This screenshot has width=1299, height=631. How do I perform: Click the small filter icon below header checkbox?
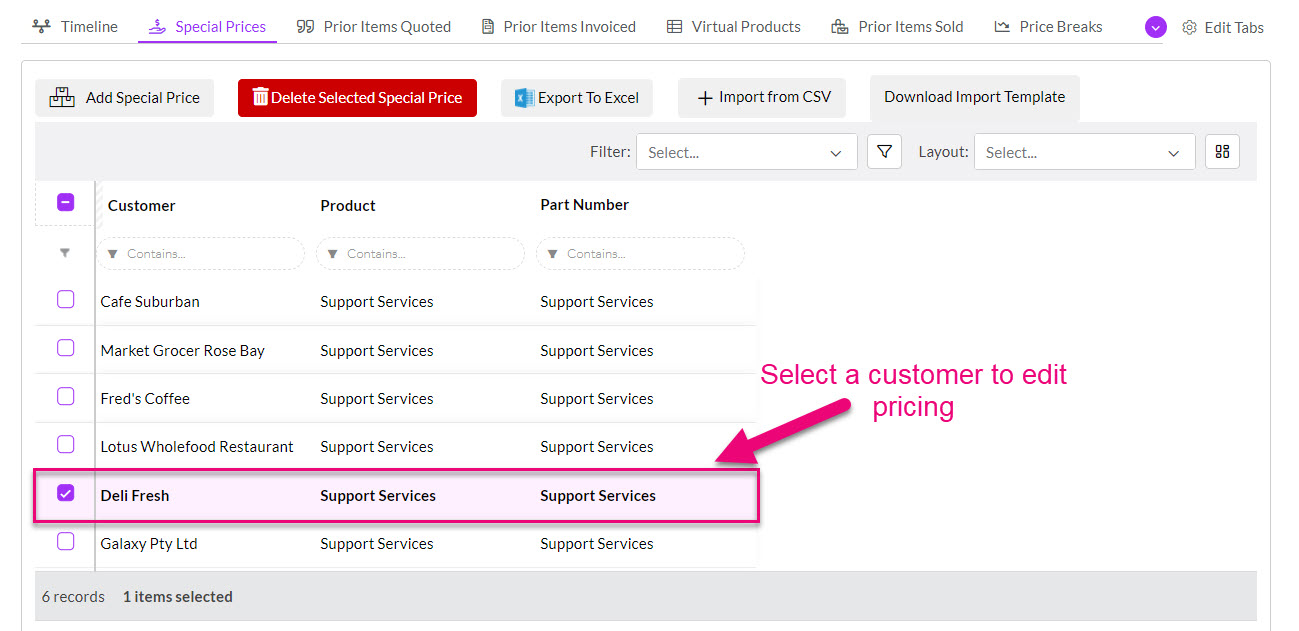pyautogui.click(x=65, y=254)
